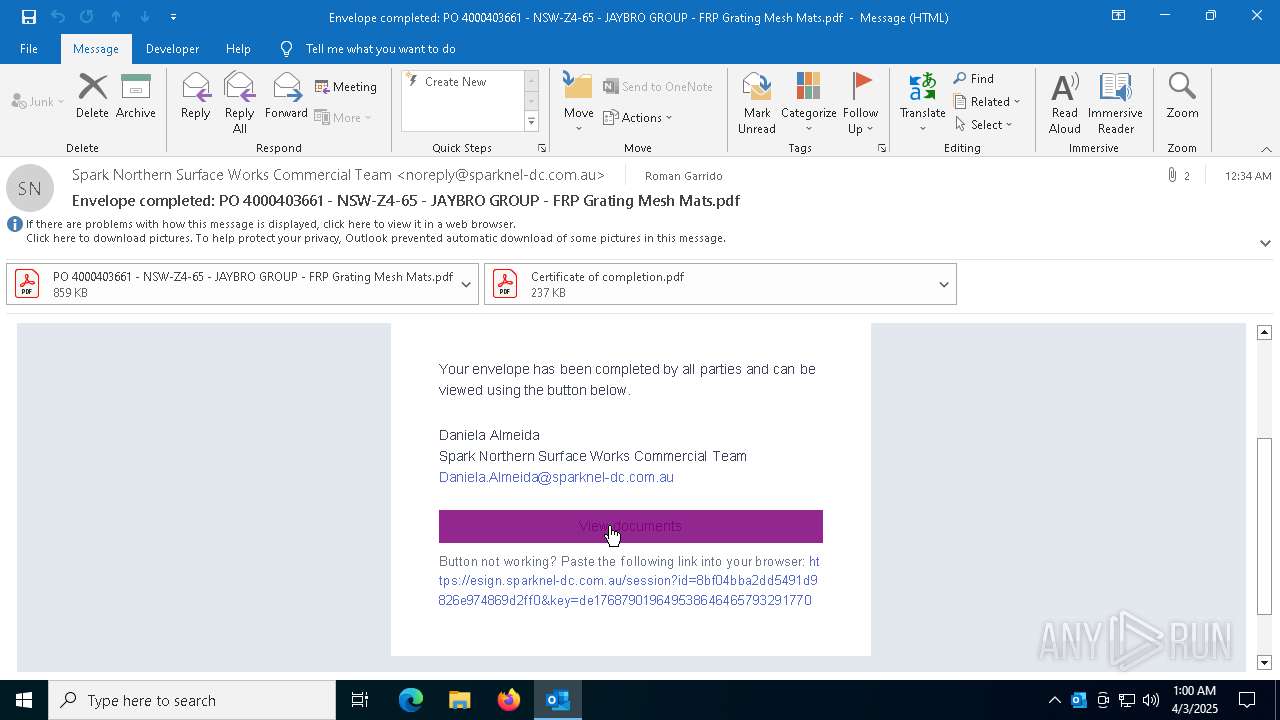Expand the Actions dropdown
The image size is (1280, 720).
click(x=638, y=117)
